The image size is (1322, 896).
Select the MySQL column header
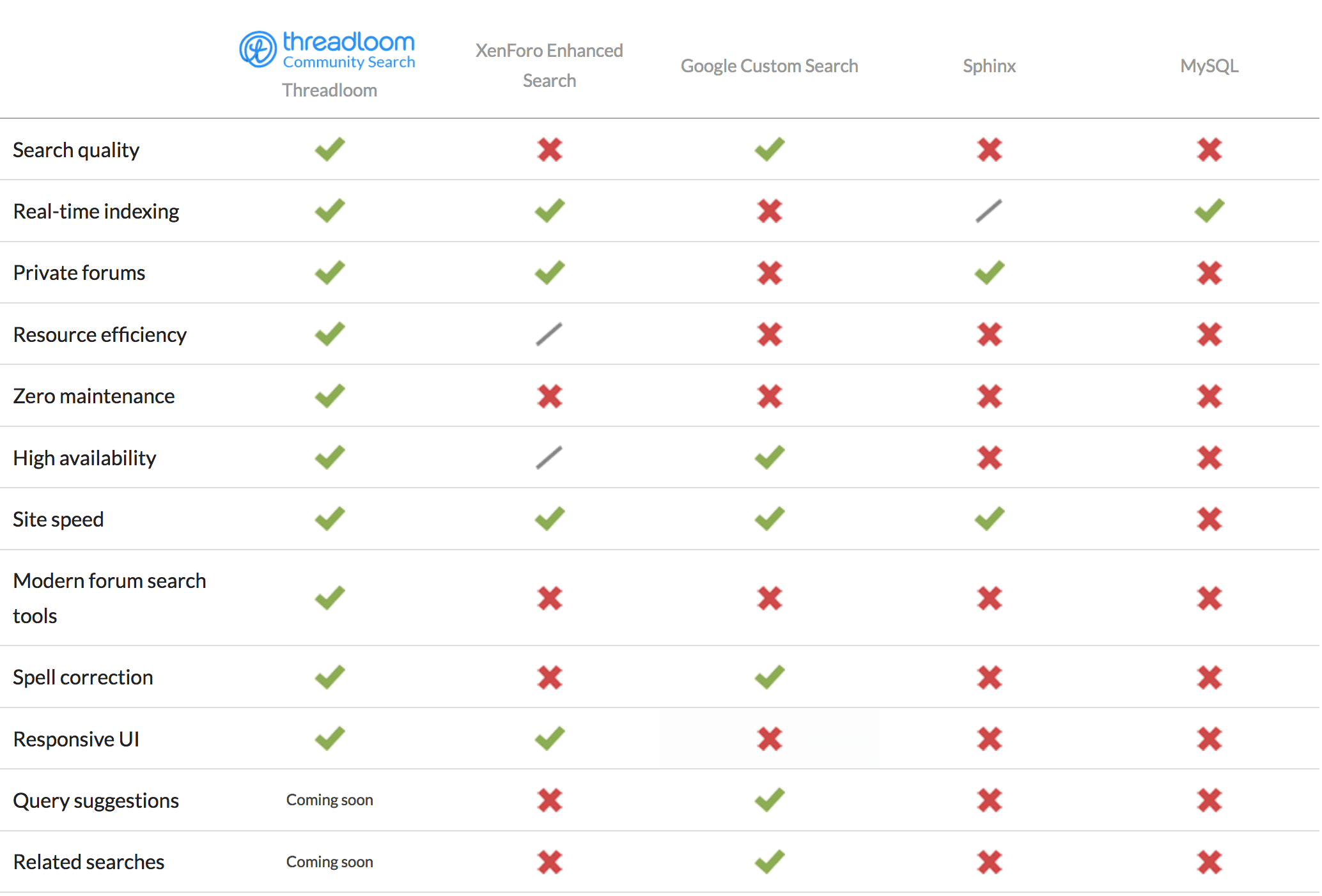click(1209, 66)
